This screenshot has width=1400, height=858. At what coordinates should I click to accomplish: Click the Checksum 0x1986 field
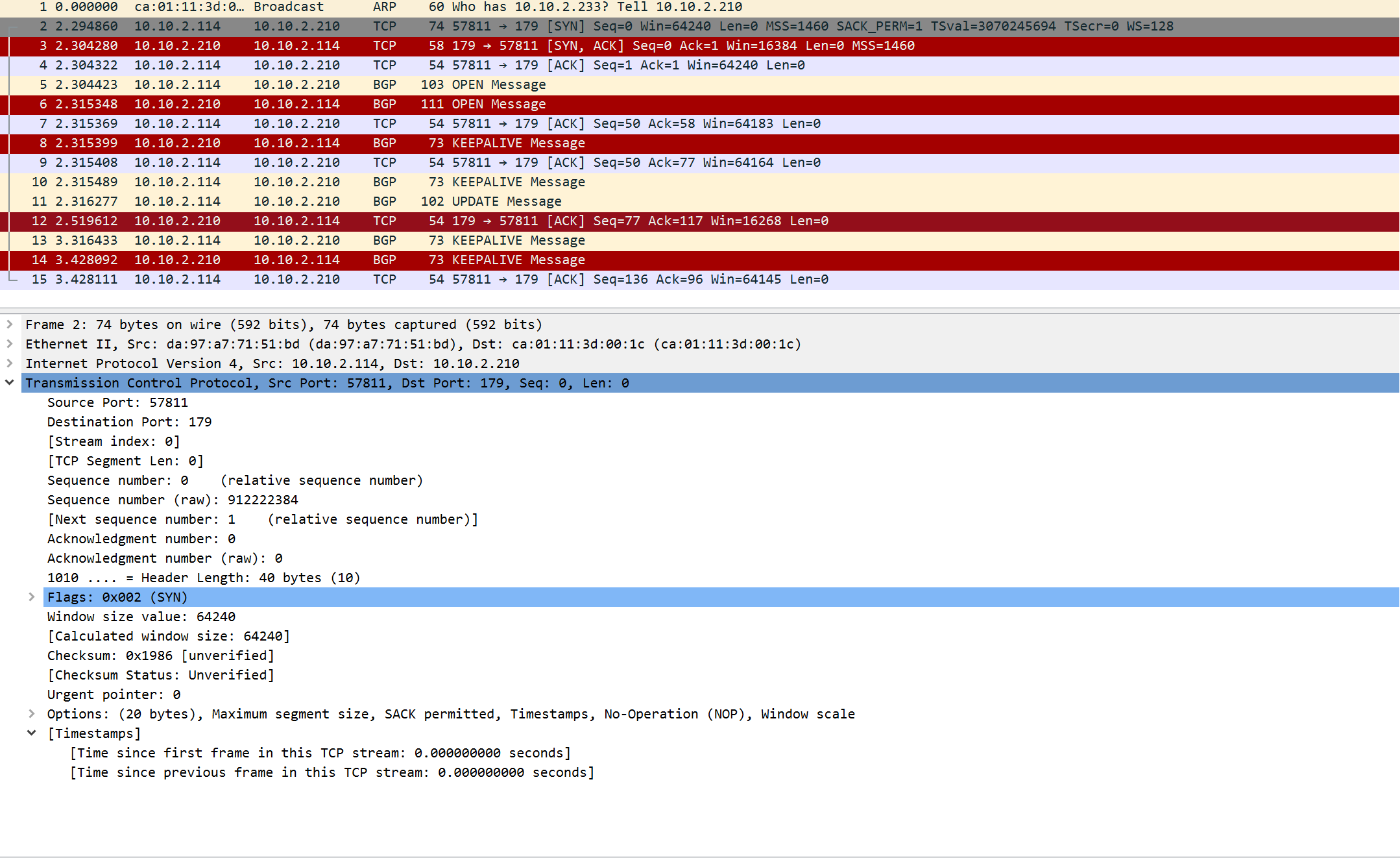160,656
